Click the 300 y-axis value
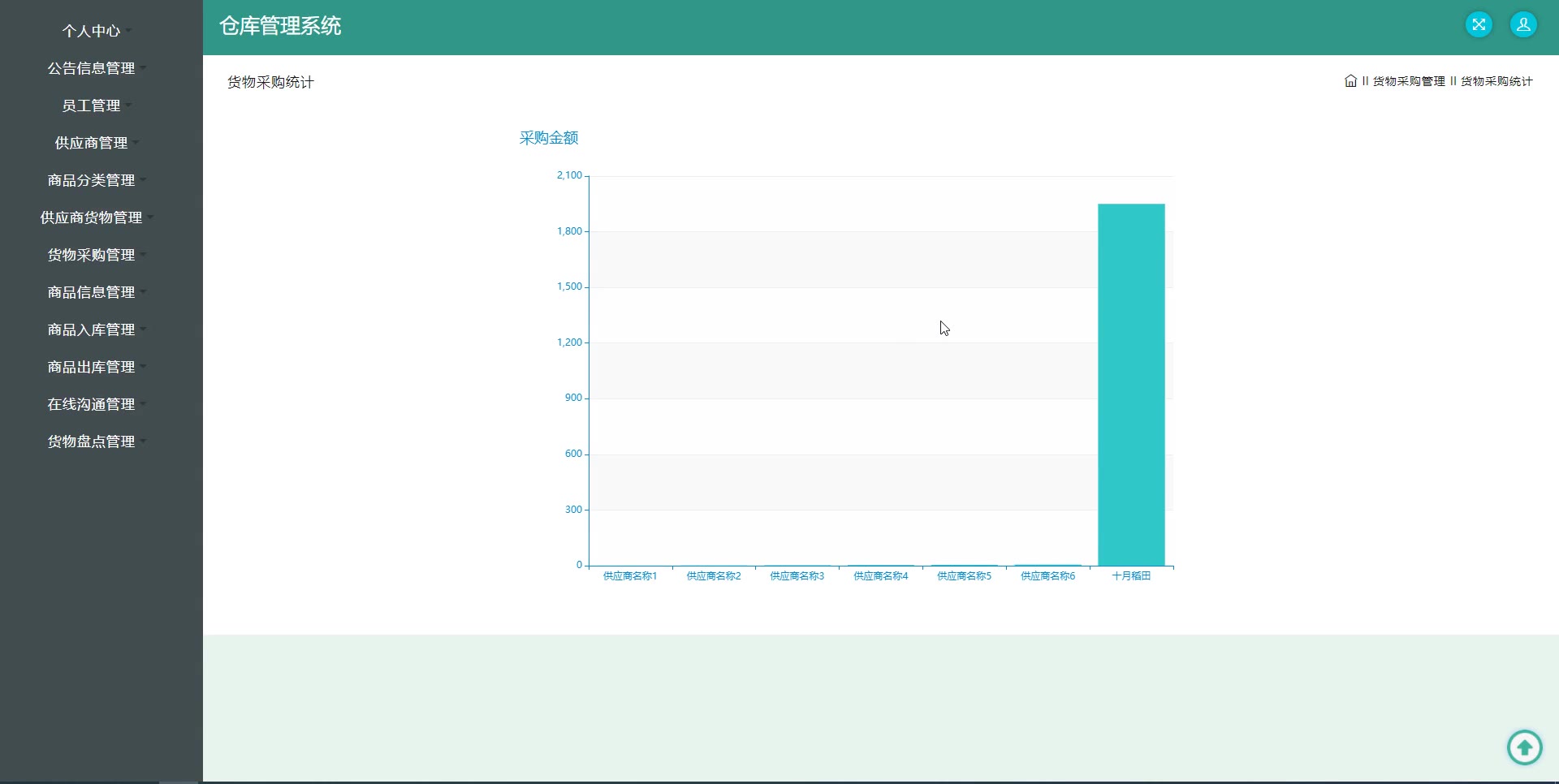This screenshot has height=784, width=1559. (x=573, y=510)
